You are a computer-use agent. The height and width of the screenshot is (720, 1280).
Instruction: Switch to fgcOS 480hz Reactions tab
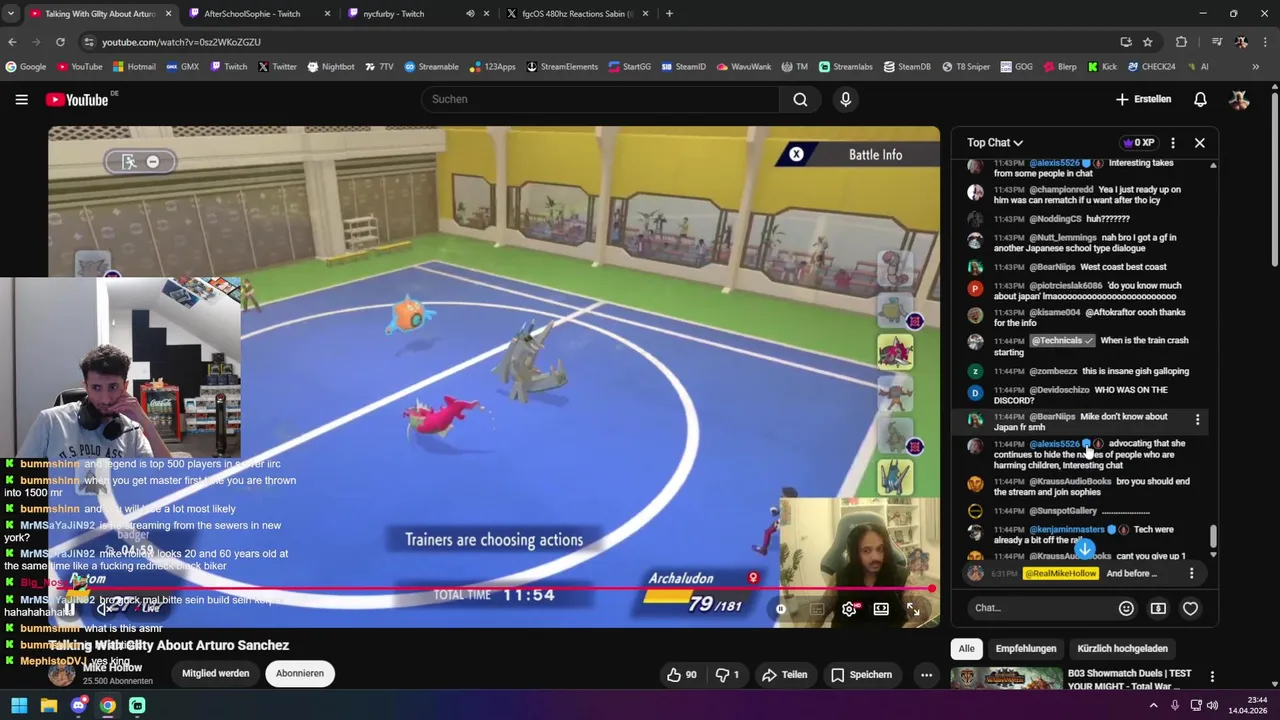[x=577, y=14]
